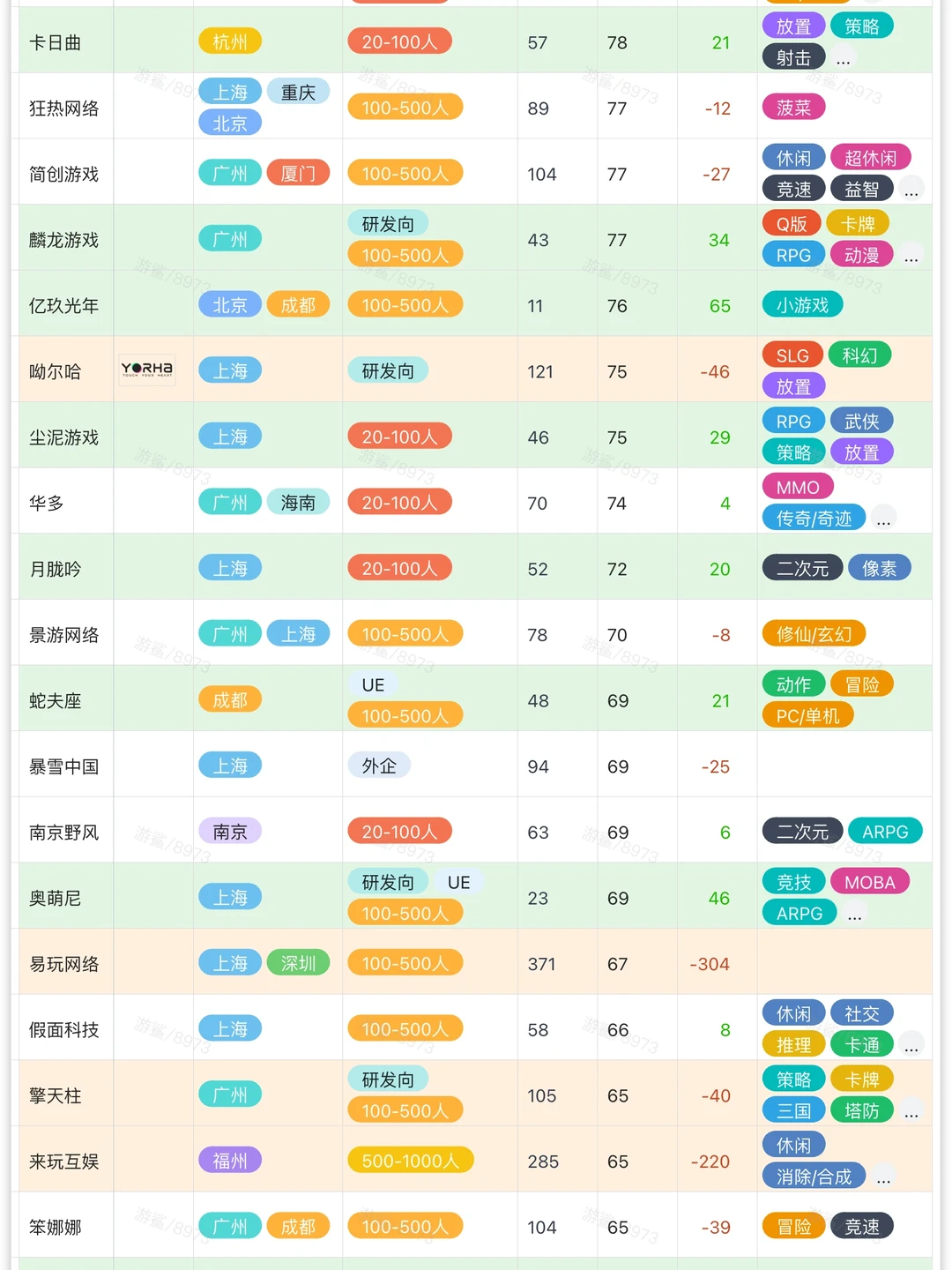The width and height of the screenshot is (952, 1270).
Task: Click the 超休闲 tag in 简创游戏 row
Action: click(870, 158)
